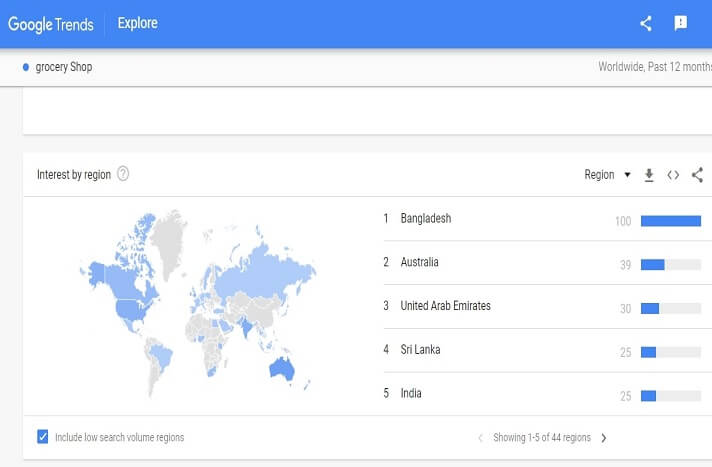Open United Arab Emirates region entry
The image size is (712, 467).
tap(445, 306)
